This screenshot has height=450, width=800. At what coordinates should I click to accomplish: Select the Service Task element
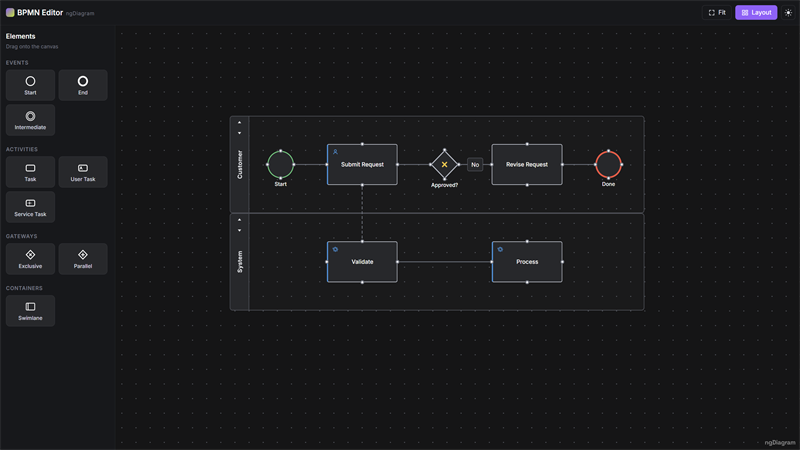(30, 207)
